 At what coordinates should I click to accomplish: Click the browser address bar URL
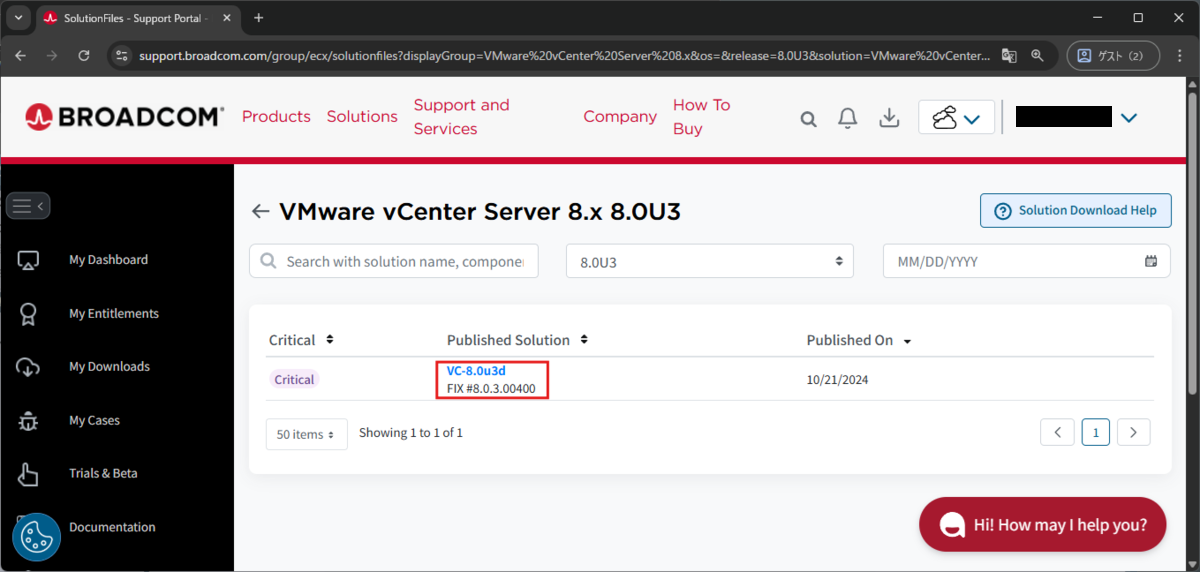coord(565,56)
